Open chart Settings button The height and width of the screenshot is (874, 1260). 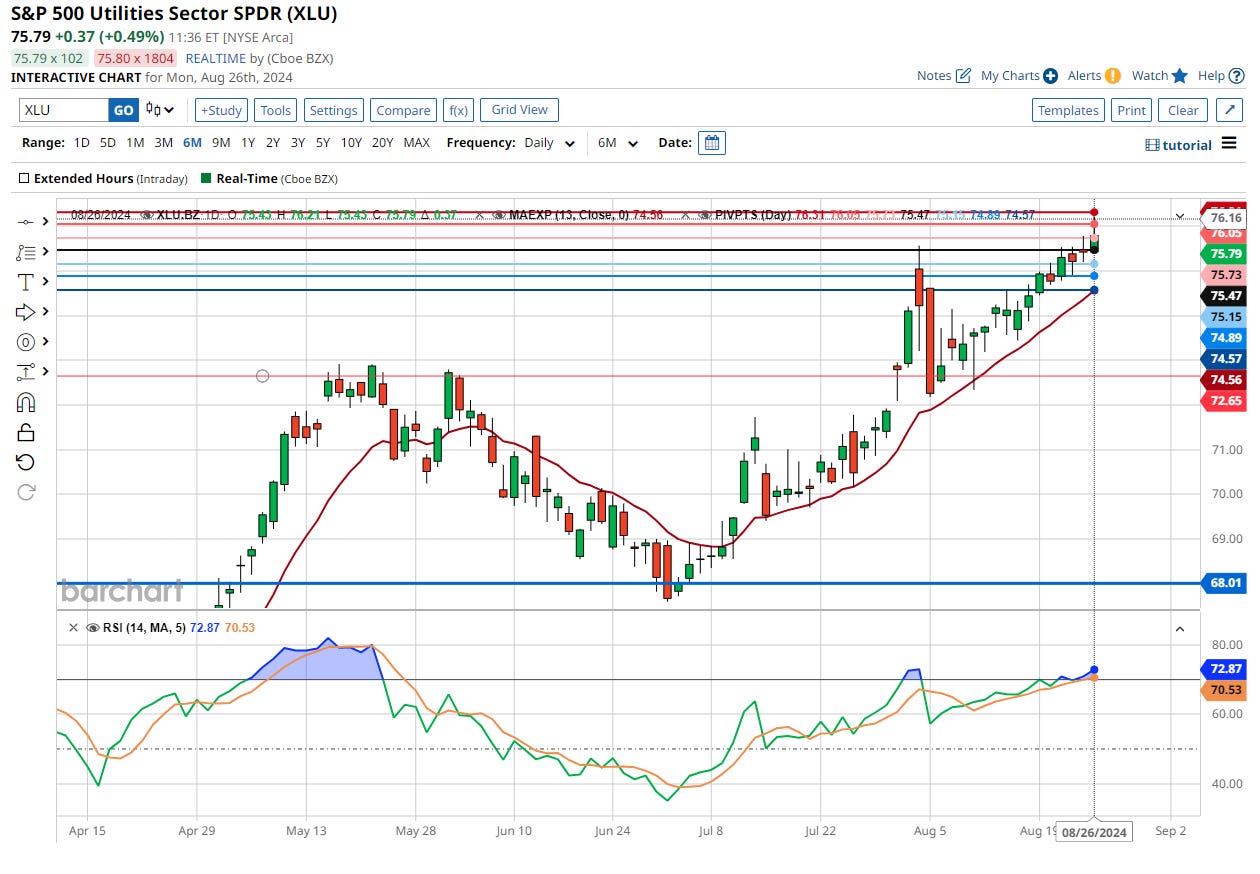tap(333, 110)
